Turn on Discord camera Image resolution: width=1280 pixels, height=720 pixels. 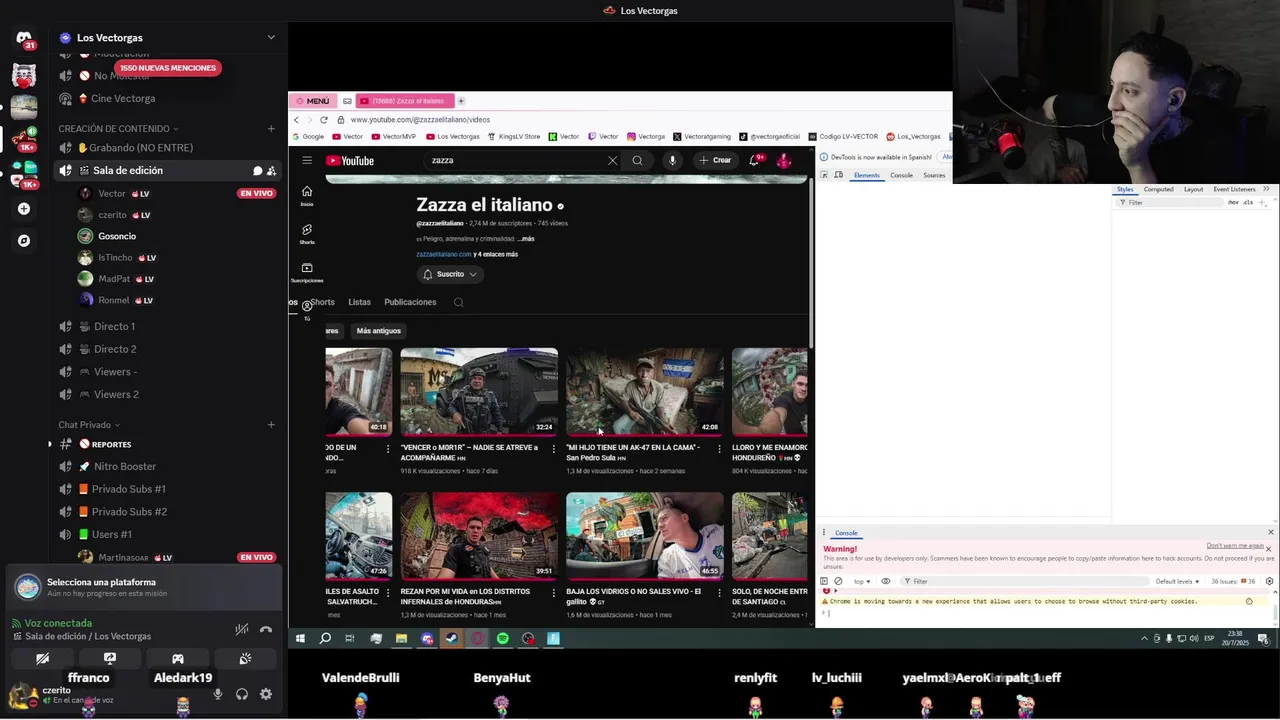[x=42, y=659]
